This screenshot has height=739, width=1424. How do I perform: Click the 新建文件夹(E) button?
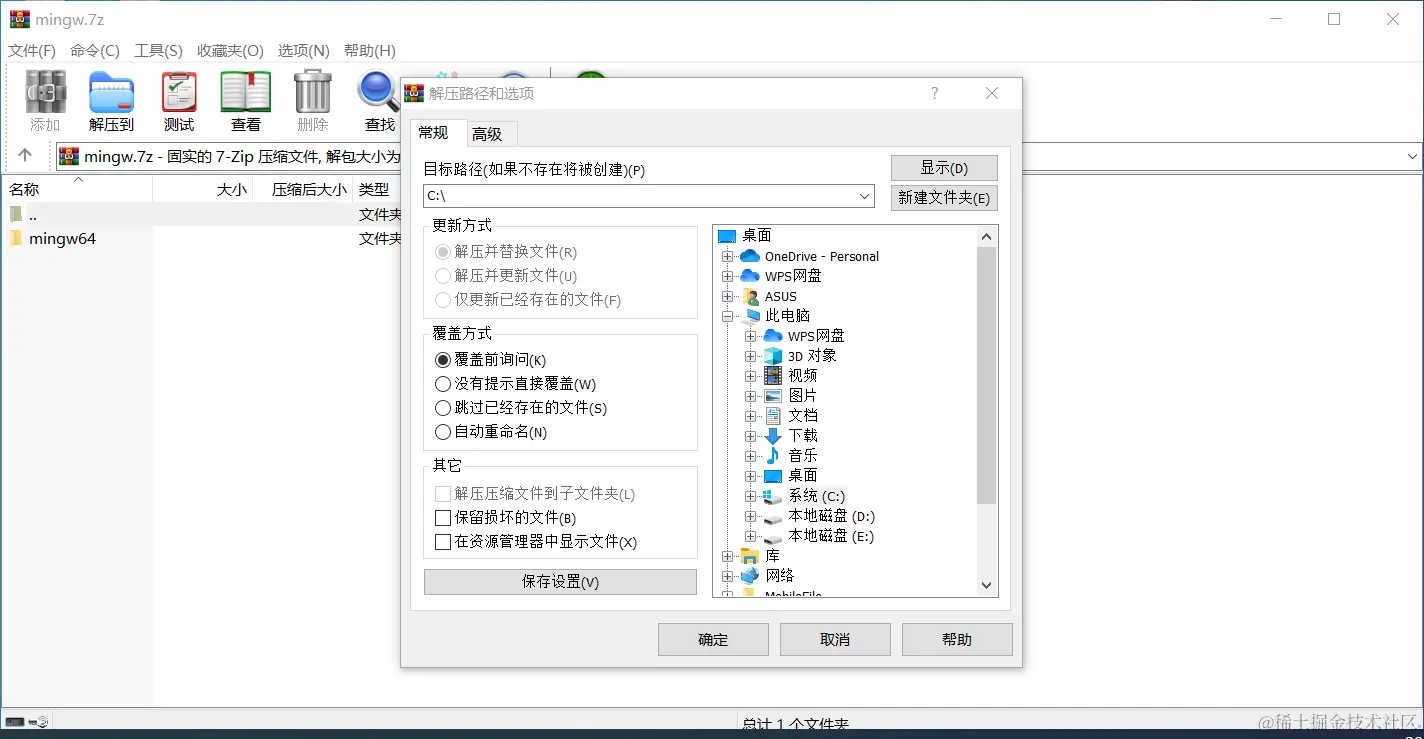pos(943,197)
